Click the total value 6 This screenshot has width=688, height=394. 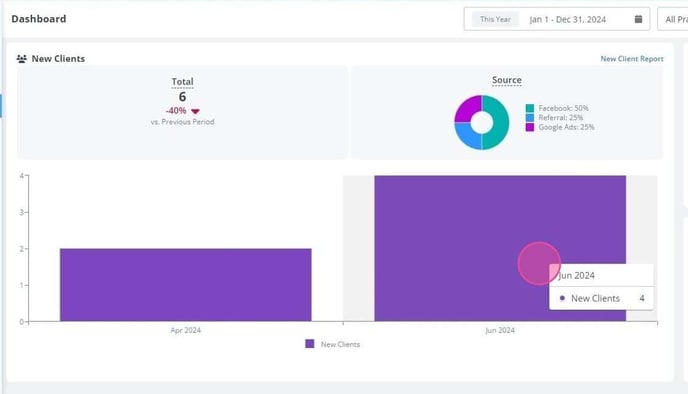182,97
